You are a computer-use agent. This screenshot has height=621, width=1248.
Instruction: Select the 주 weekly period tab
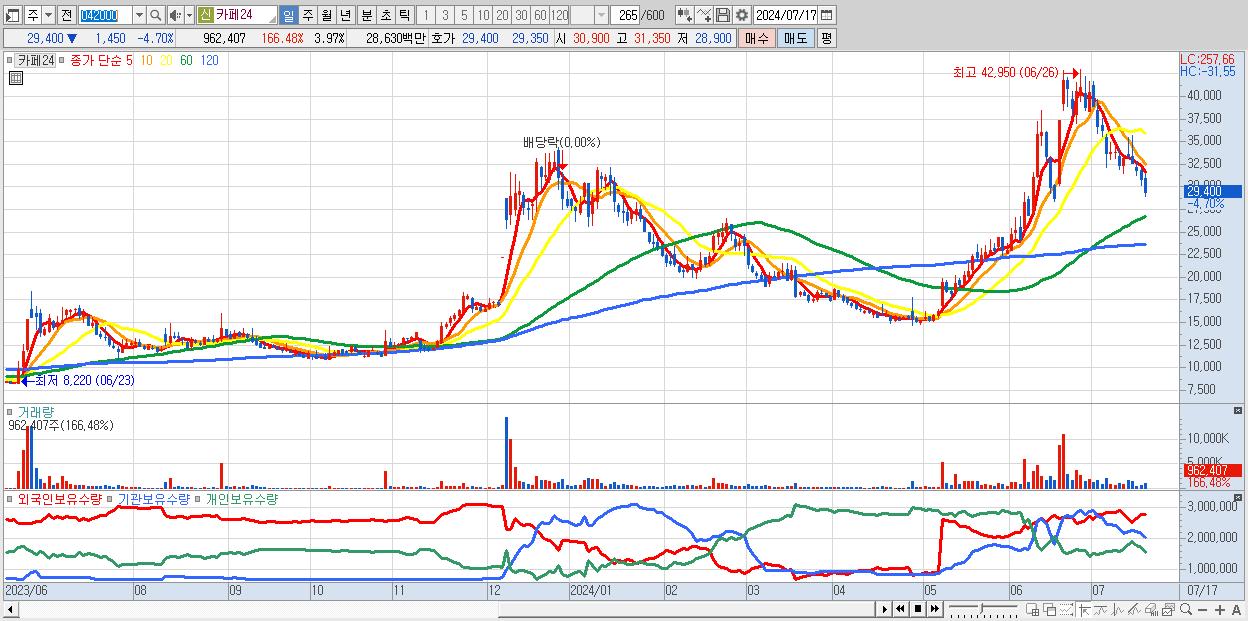tap(307, 15)
